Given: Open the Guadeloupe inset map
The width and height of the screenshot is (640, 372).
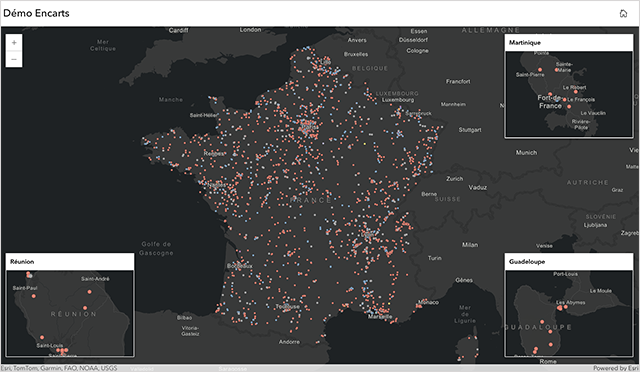Looking at the screenshot, I should (569, 313).
